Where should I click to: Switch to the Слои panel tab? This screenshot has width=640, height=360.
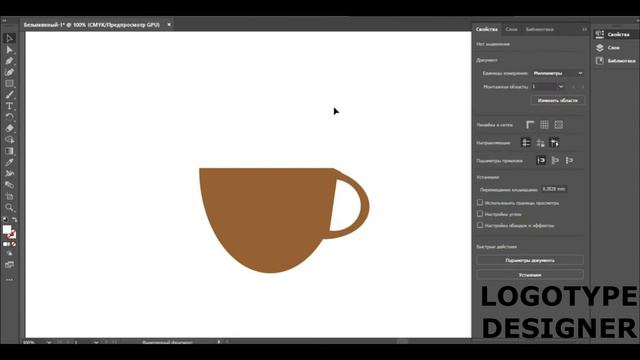tap(511, 29)
